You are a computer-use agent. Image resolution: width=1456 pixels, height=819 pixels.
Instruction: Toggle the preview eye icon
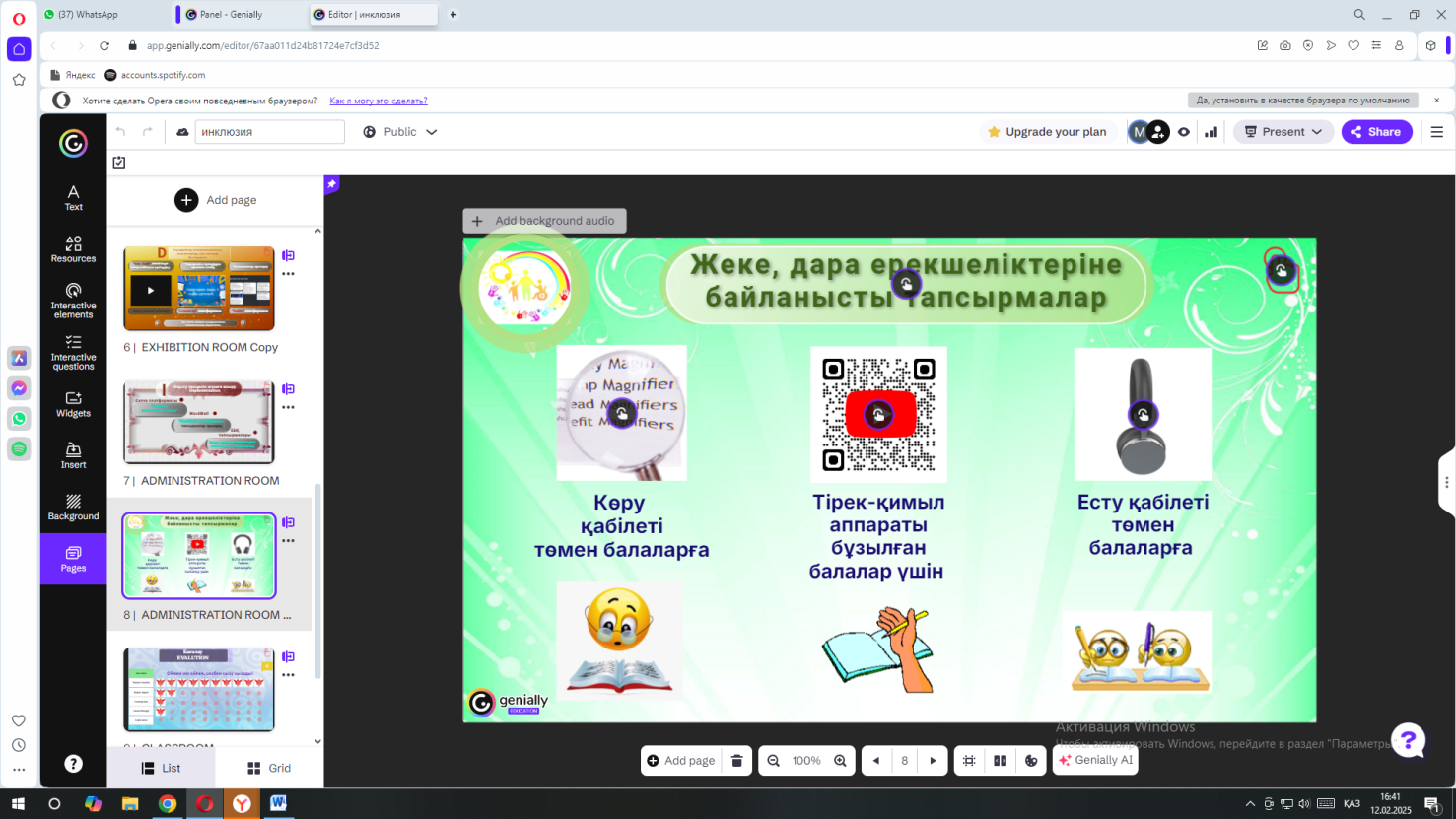coord(1184,132)
